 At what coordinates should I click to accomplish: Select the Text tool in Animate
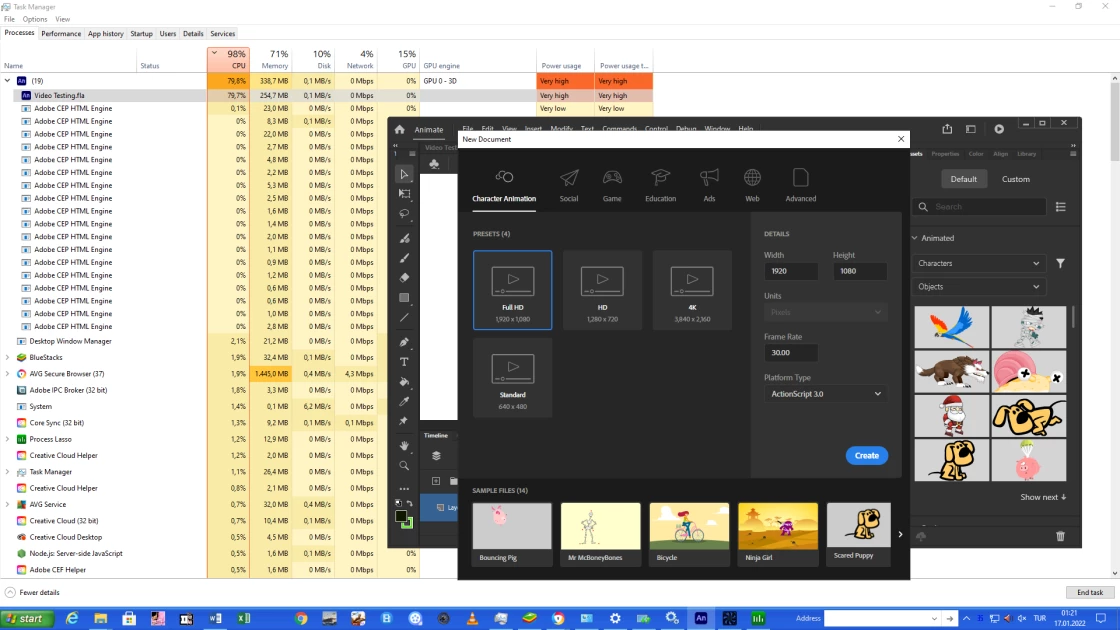pos(404,361)
